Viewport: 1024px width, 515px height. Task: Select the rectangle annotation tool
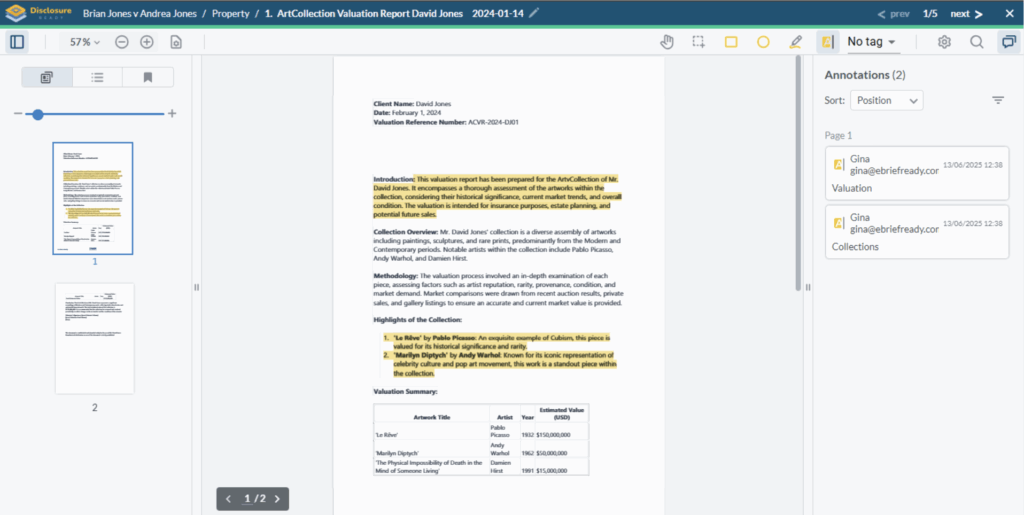(x=731, y=42)
